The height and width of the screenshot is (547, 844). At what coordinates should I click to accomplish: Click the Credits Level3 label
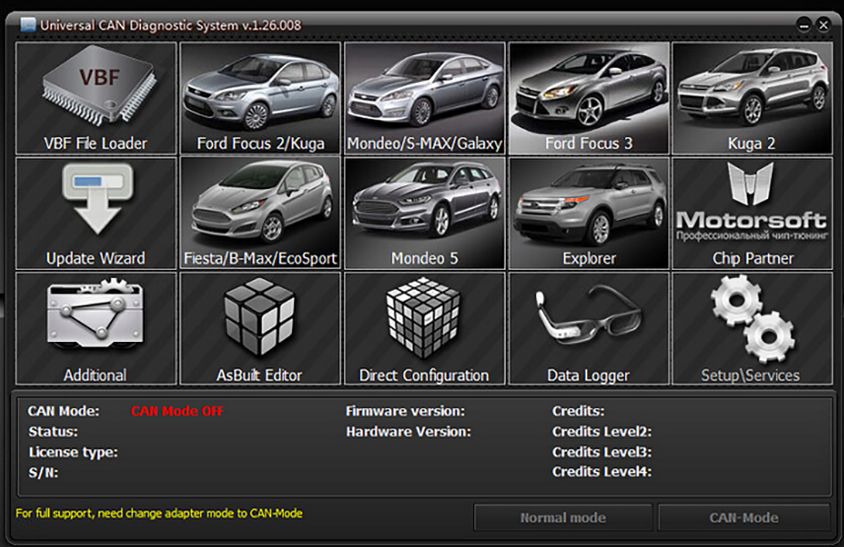click(x=602, y=452)
